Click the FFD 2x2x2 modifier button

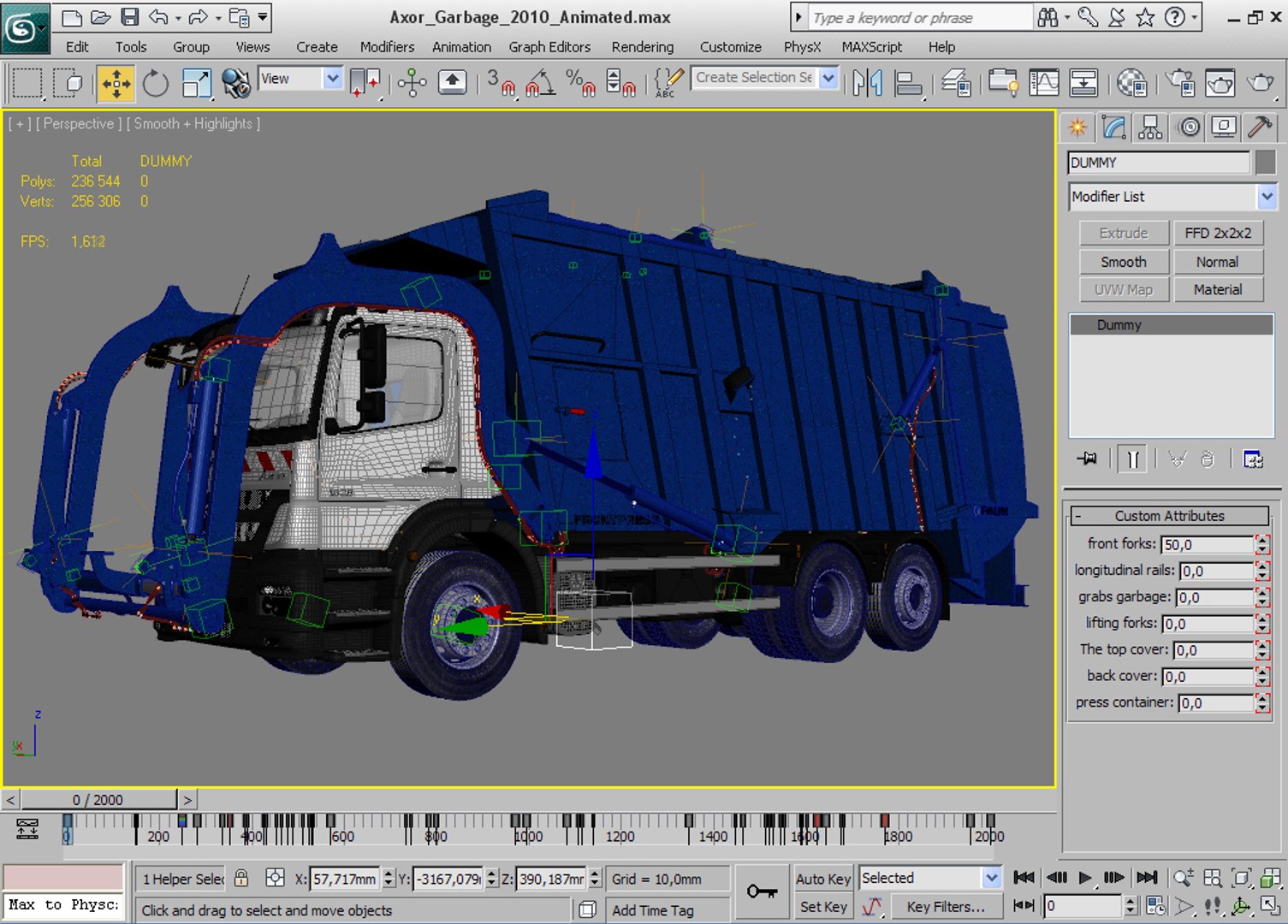pyautogui.click(x=1218, y=233)
